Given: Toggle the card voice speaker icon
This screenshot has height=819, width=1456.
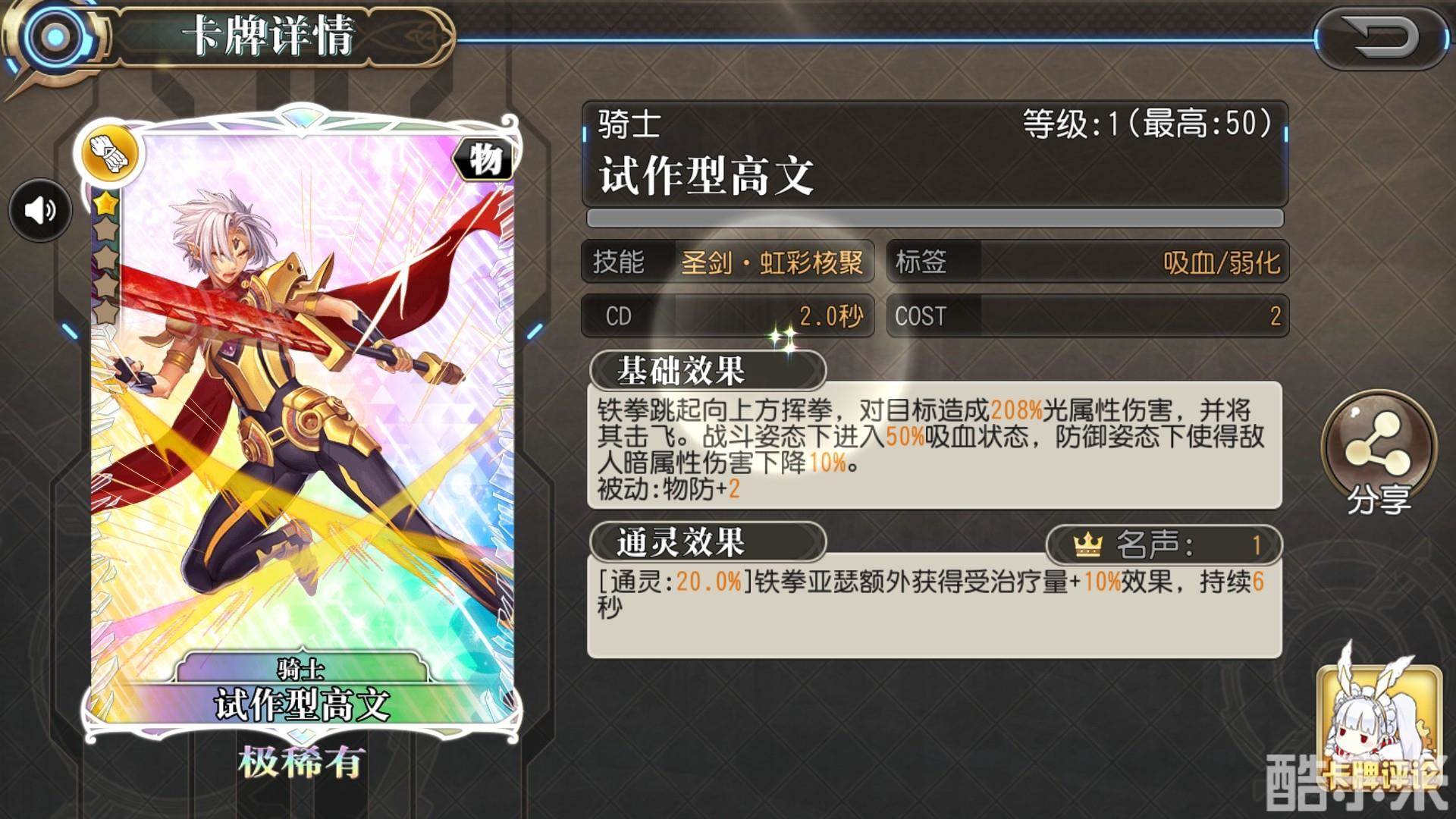Looking at the screenshot, I should pos(40,210).
